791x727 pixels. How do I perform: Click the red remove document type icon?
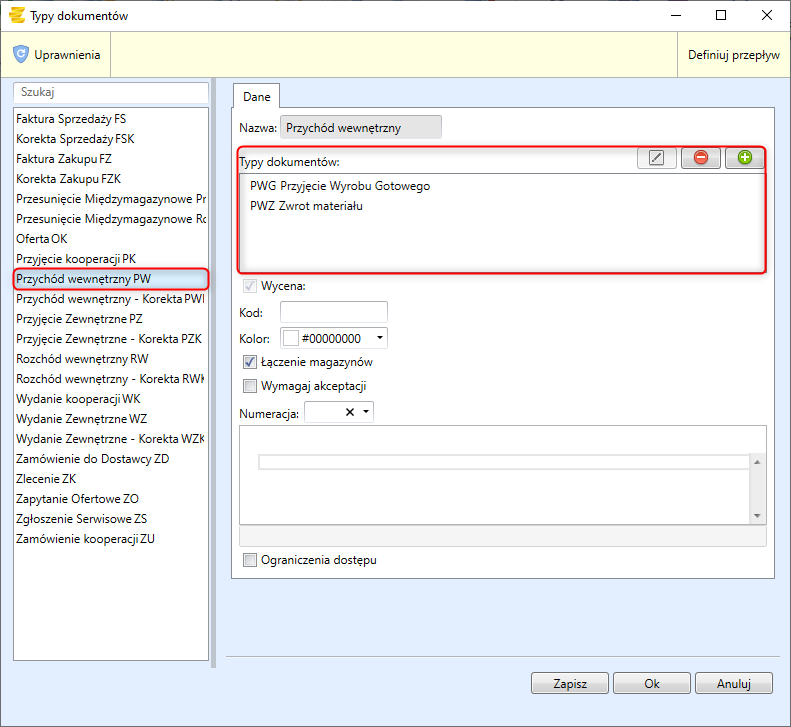700,158
